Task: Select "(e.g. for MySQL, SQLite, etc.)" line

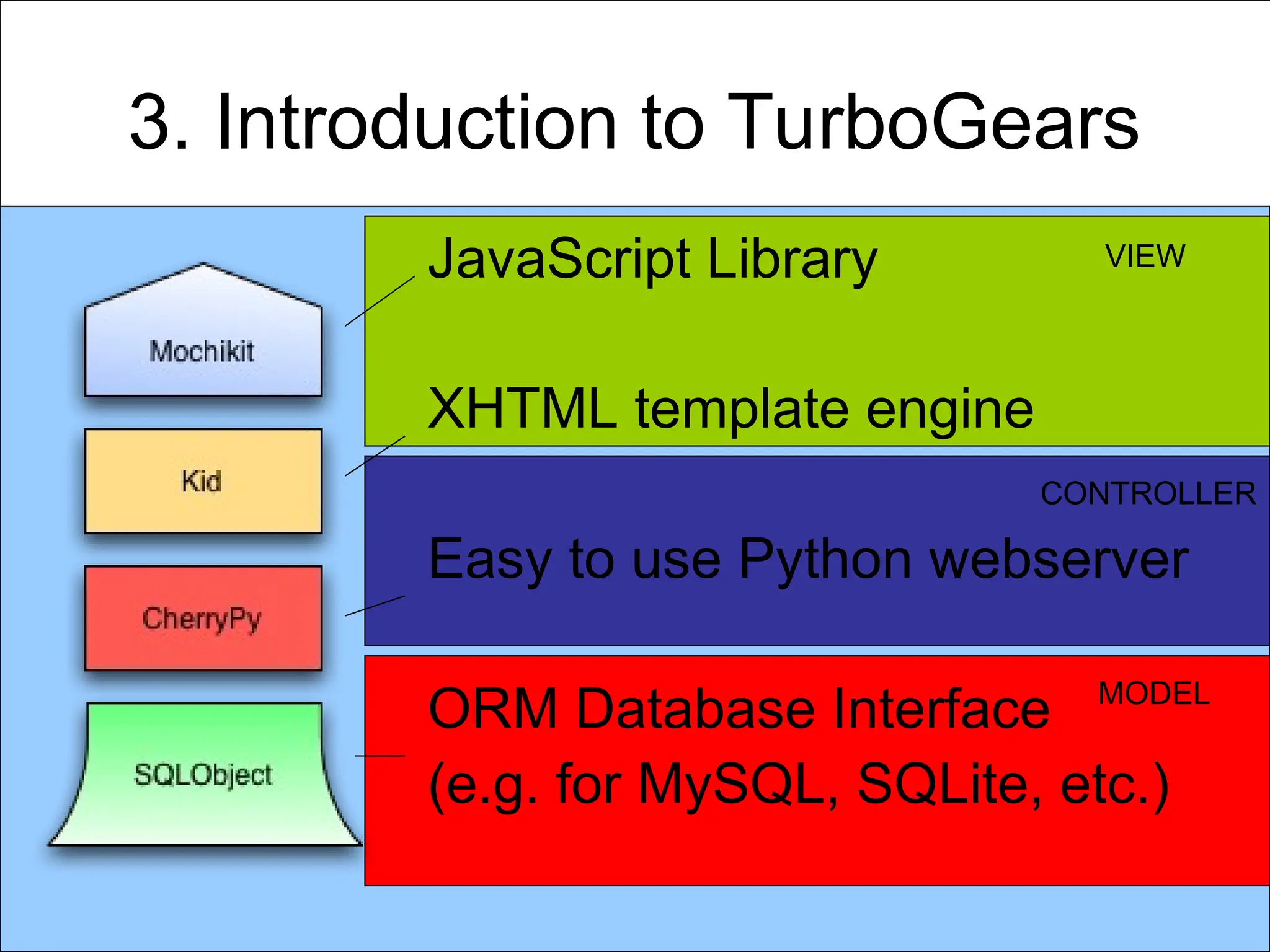Action: [799, 786]
